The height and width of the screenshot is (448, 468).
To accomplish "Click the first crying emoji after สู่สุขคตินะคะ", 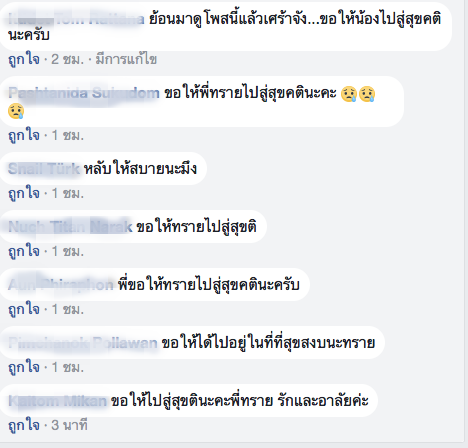I will click(x=349, y=94).
